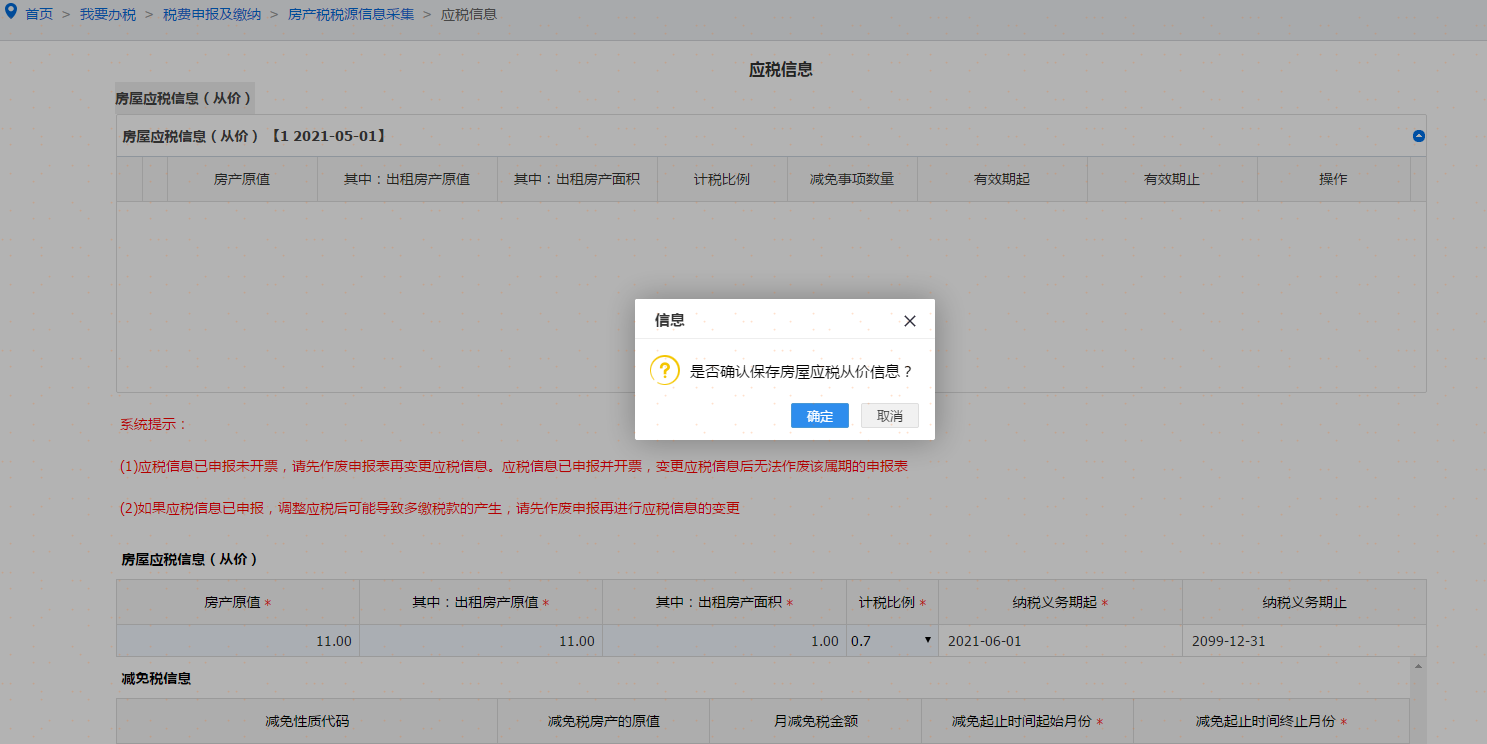Click the 纳税义务期止 date field 2099-12-31
The image size is (1487, 744).
[1303, 641]
